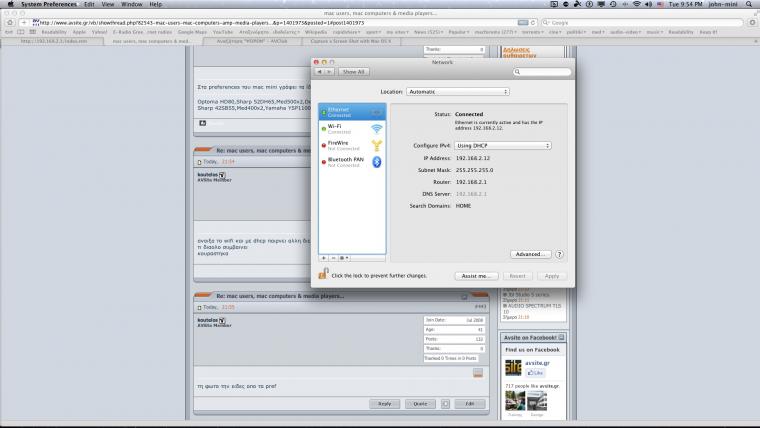
Task: Click the Bluetooth PAN icon in services list
Action: pos(378,161)
